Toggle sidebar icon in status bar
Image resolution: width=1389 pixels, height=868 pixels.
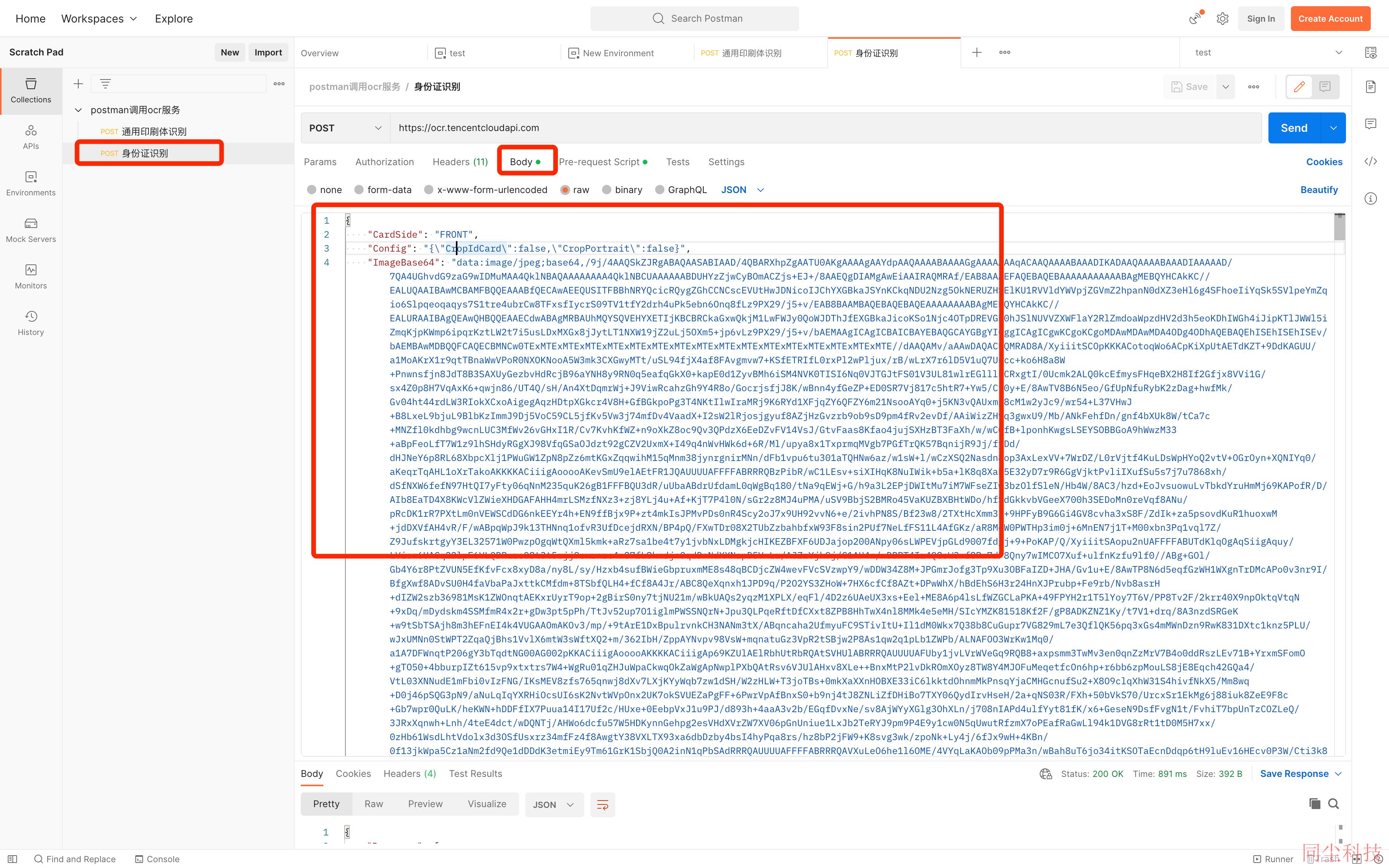pyautogui.click(x=13, y=859)
